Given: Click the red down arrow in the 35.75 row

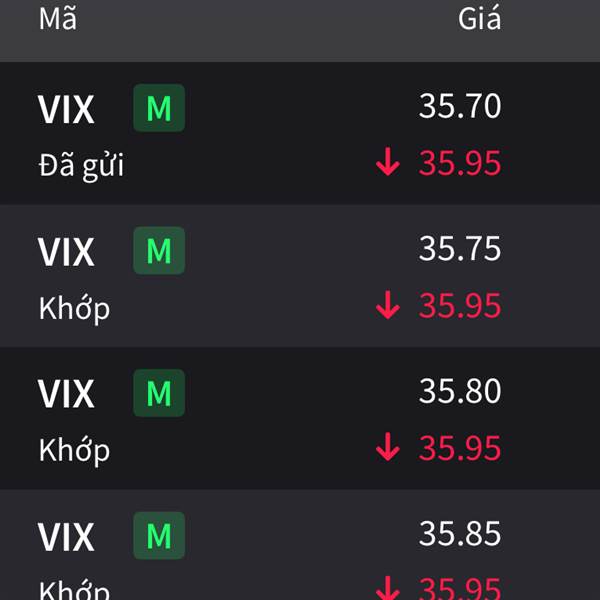Looking at the screenshot, I should (388, 305).
